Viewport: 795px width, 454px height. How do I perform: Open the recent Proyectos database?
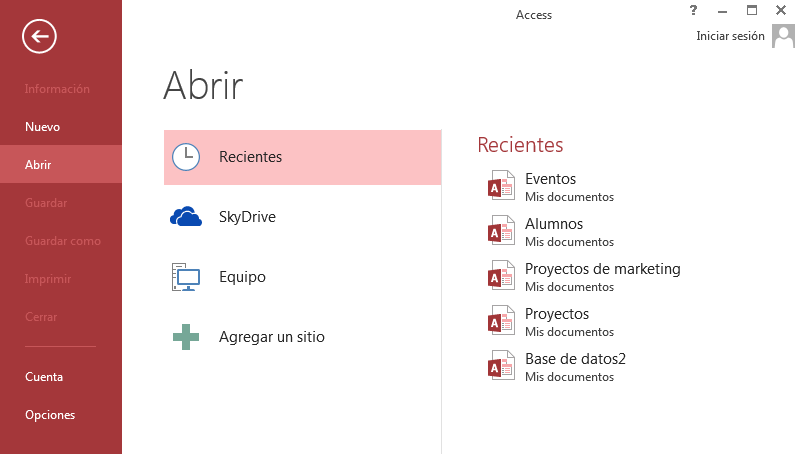coord(557,314)
